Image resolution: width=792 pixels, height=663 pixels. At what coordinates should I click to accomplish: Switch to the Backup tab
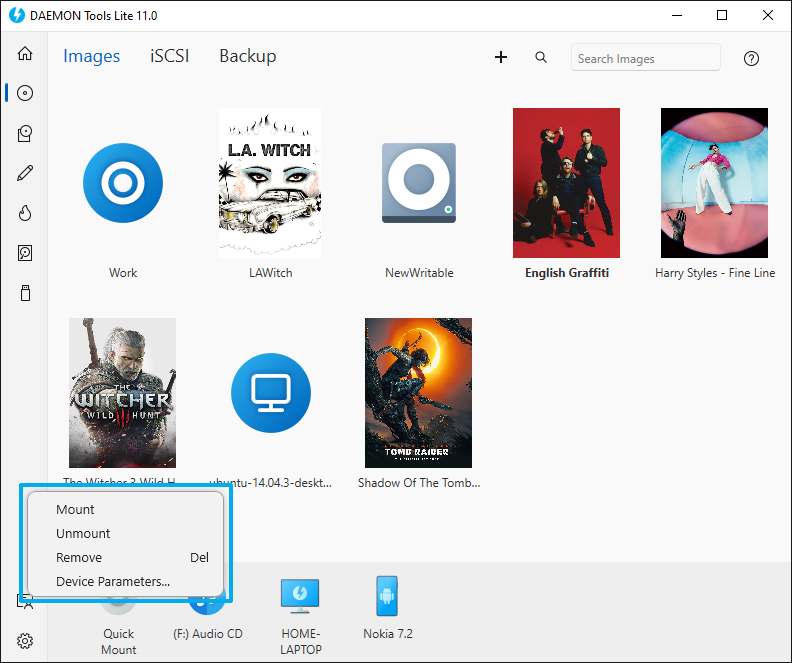click(248, 56)
